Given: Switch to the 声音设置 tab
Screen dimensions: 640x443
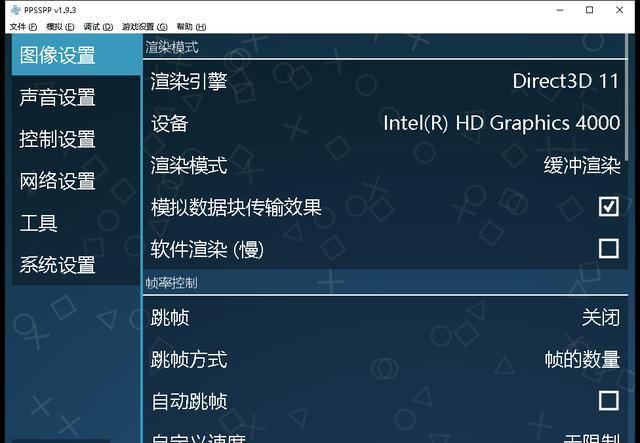Looking at the screenshot, I should point(76,97).
